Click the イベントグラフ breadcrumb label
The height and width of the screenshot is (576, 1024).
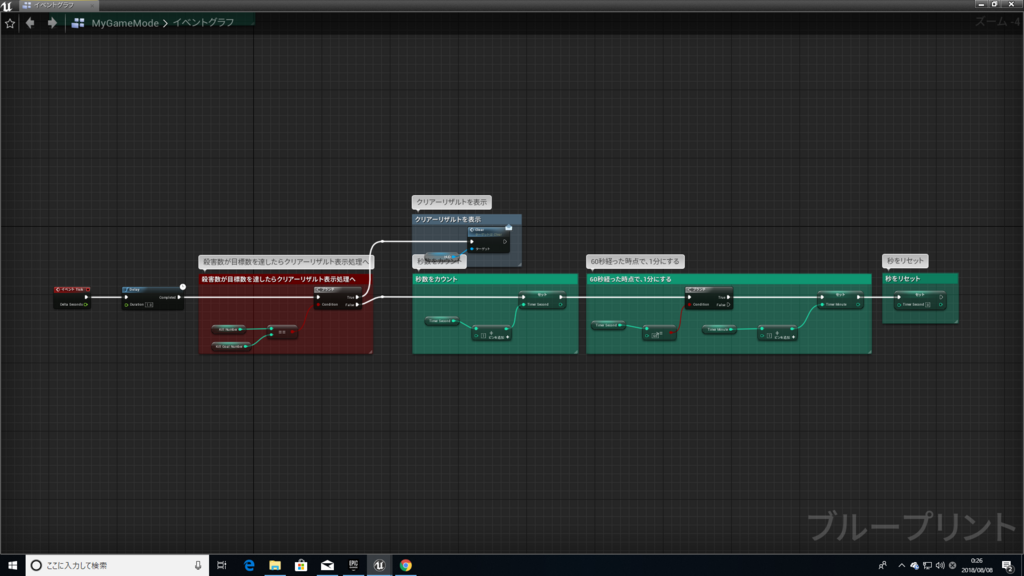[x=203, y=22]
